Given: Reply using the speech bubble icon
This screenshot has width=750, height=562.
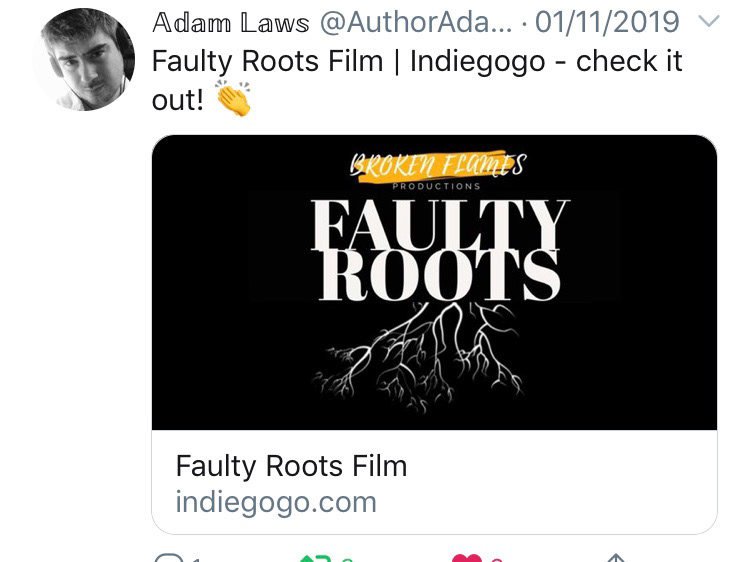Looking at the screenshot, I should coord(169,558).
